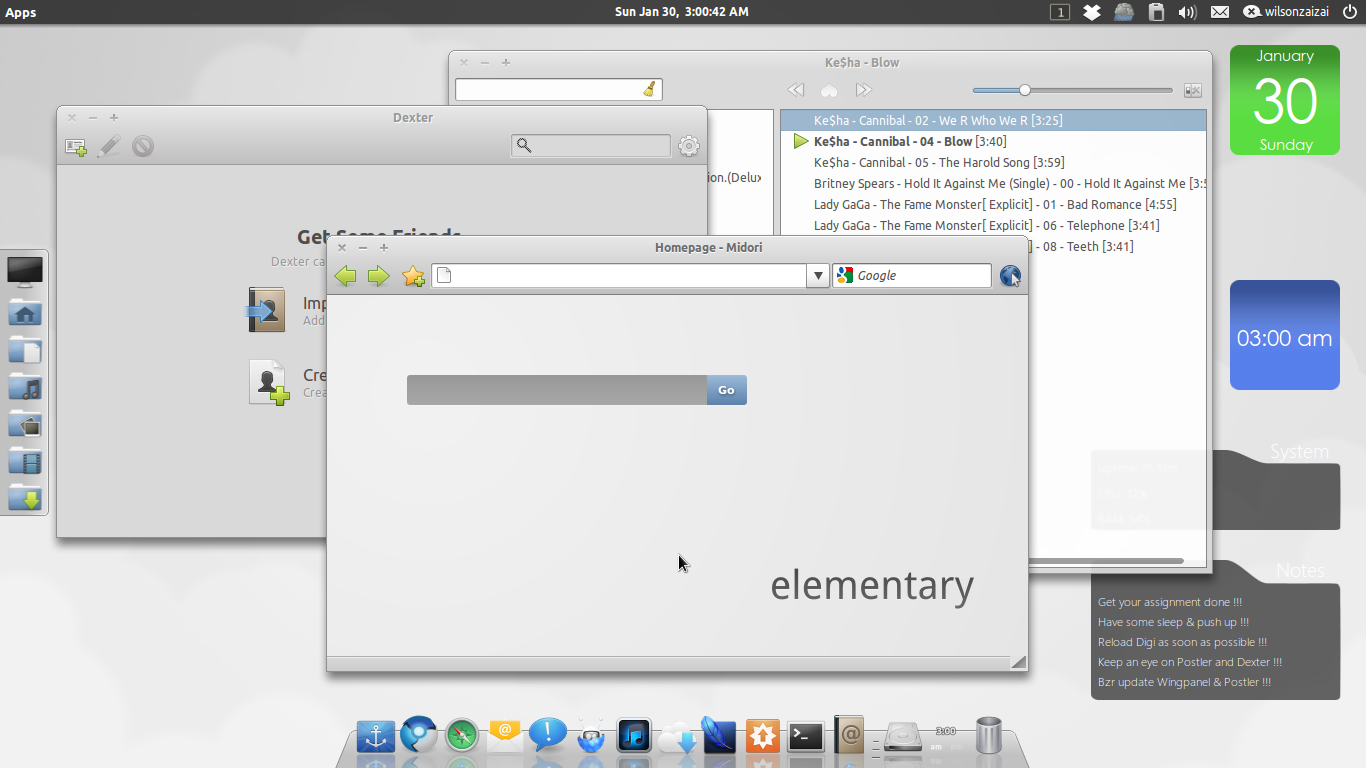Click the add contact icon in Dexter toolbar

tap(75, 146)
